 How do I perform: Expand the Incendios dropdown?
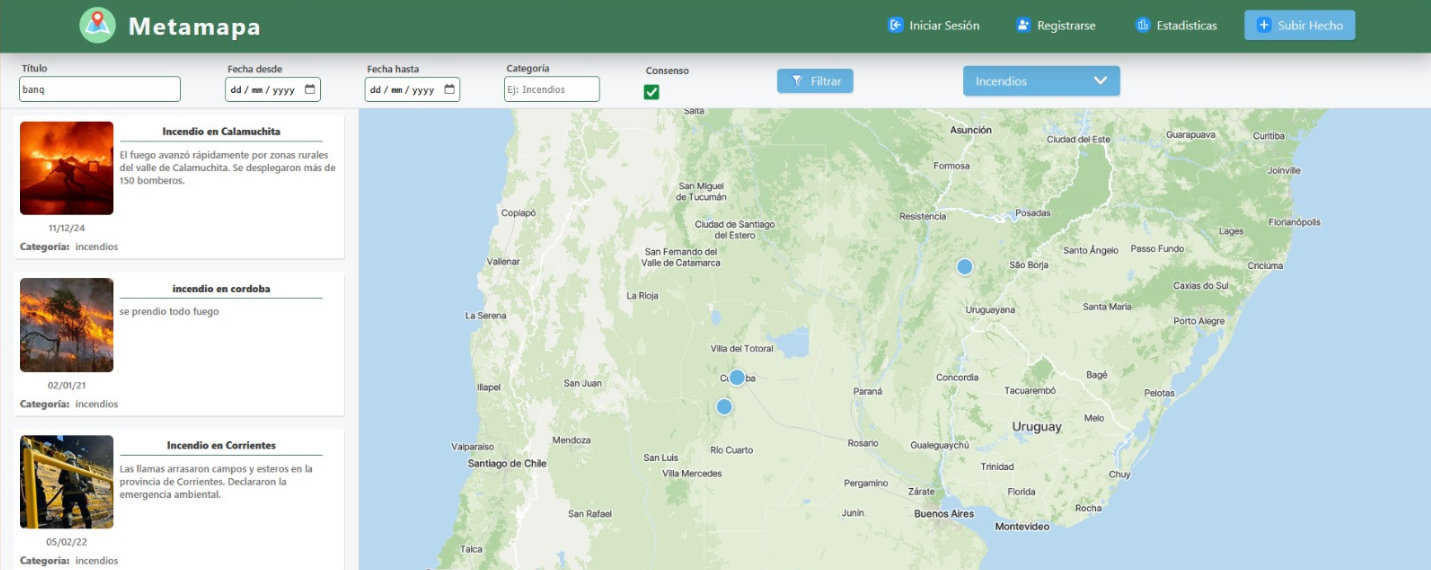pos(1041,81)
